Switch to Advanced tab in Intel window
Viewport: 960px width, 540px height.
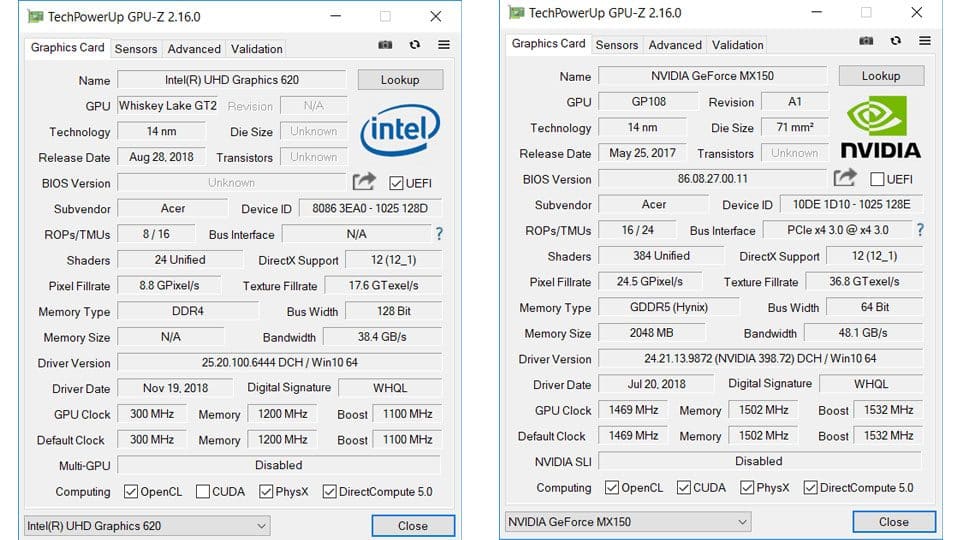pyautogui.click(x=194, y=49)
